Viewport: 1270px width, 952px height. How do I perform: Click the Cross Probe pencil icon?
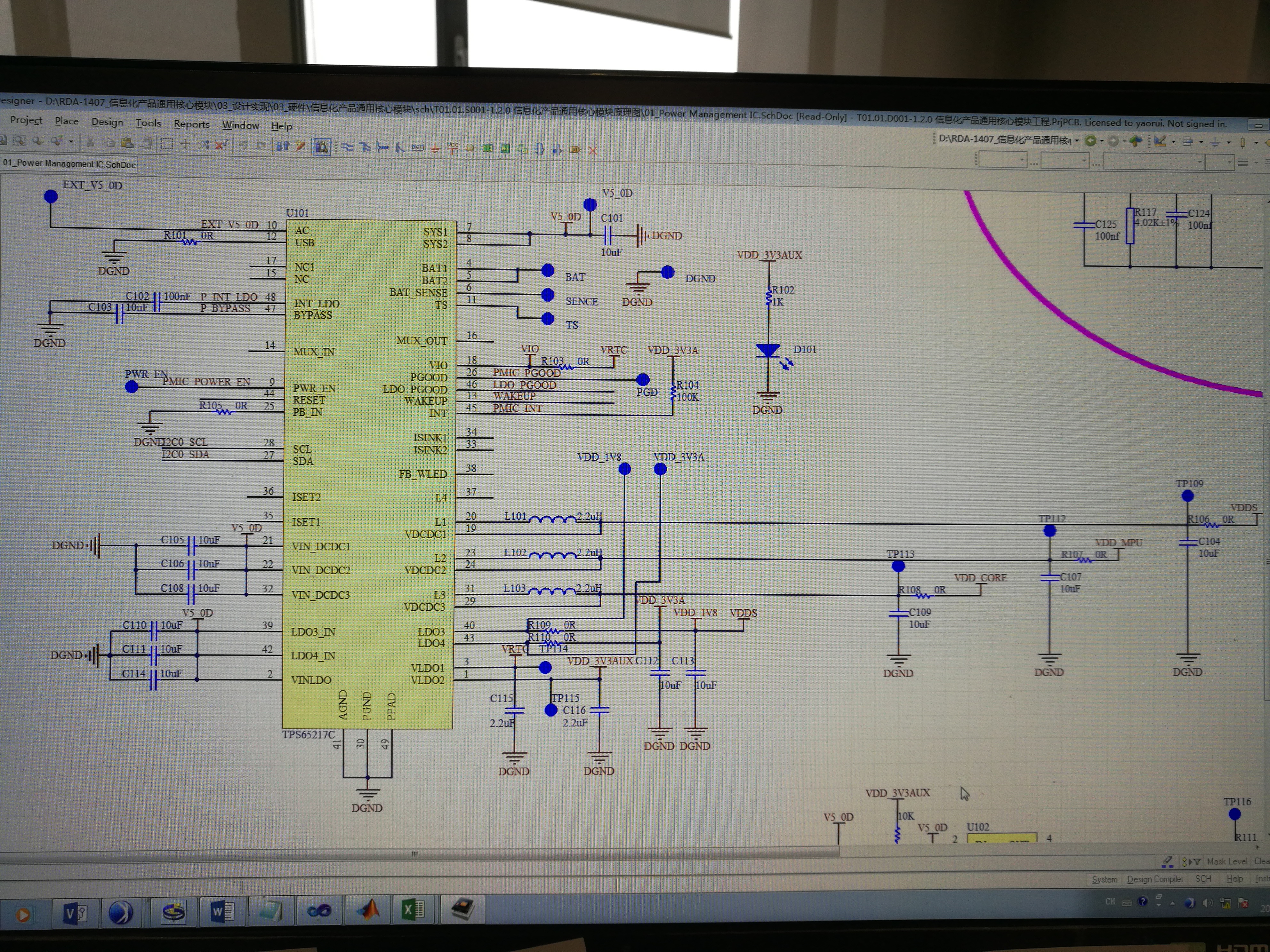pos(300,146)
